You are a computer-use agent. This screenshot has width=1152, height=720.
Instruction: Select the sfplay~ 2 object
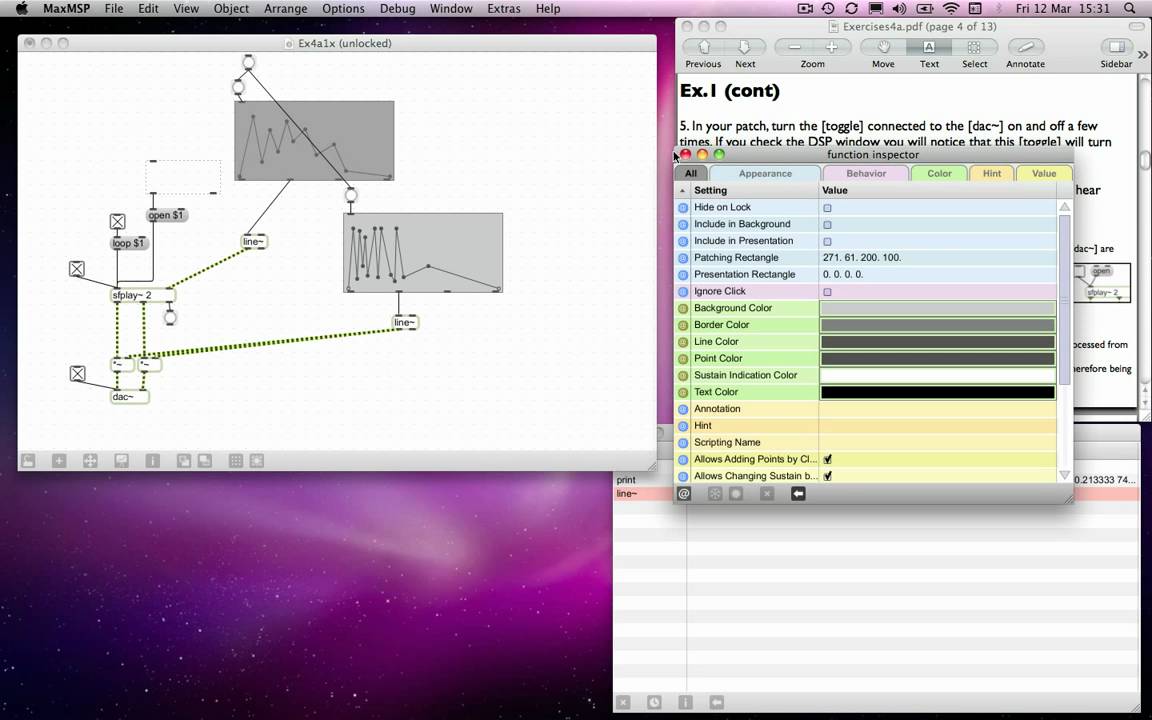pyautogui.click(x=143, y=295)
